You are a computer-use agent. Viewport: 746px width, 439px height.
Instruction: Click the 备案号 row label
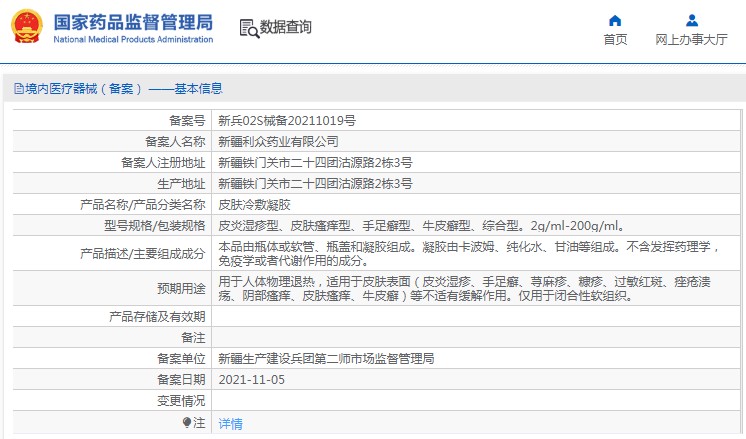coord(187,120)
